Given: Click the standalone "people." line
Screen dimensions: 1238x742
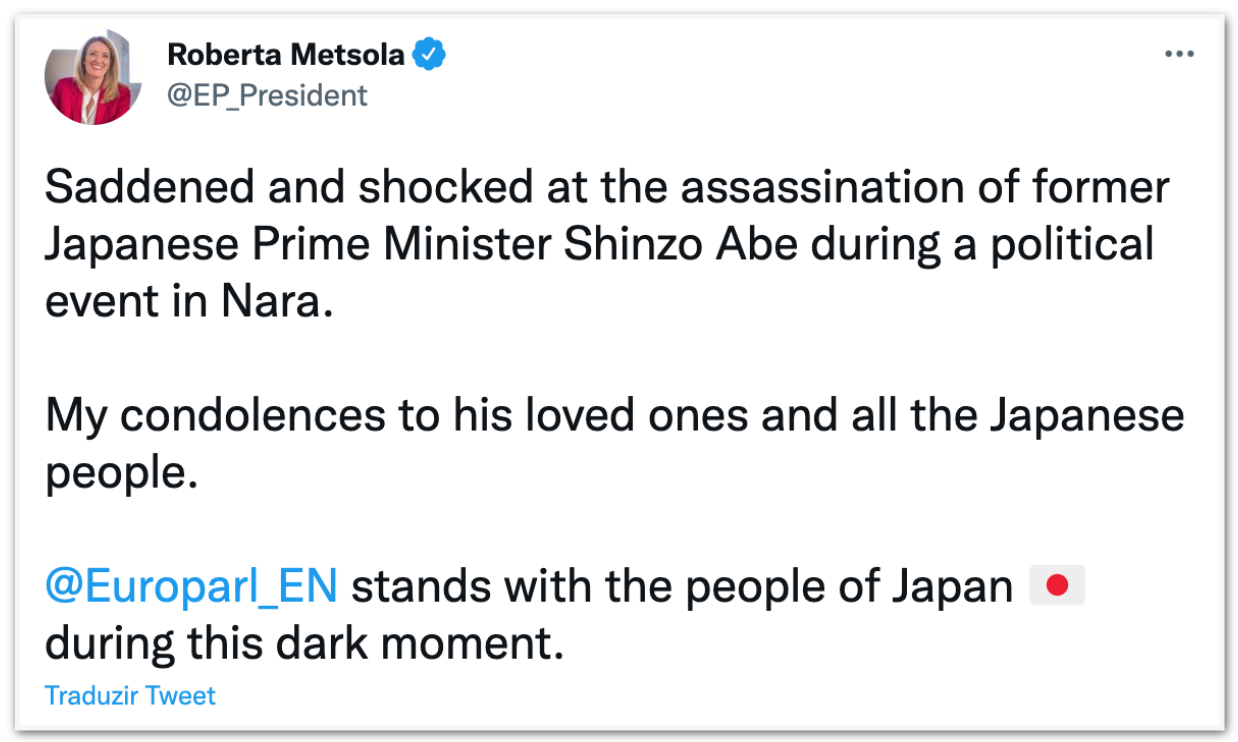Looking at the screenshot, I should 116,473.
